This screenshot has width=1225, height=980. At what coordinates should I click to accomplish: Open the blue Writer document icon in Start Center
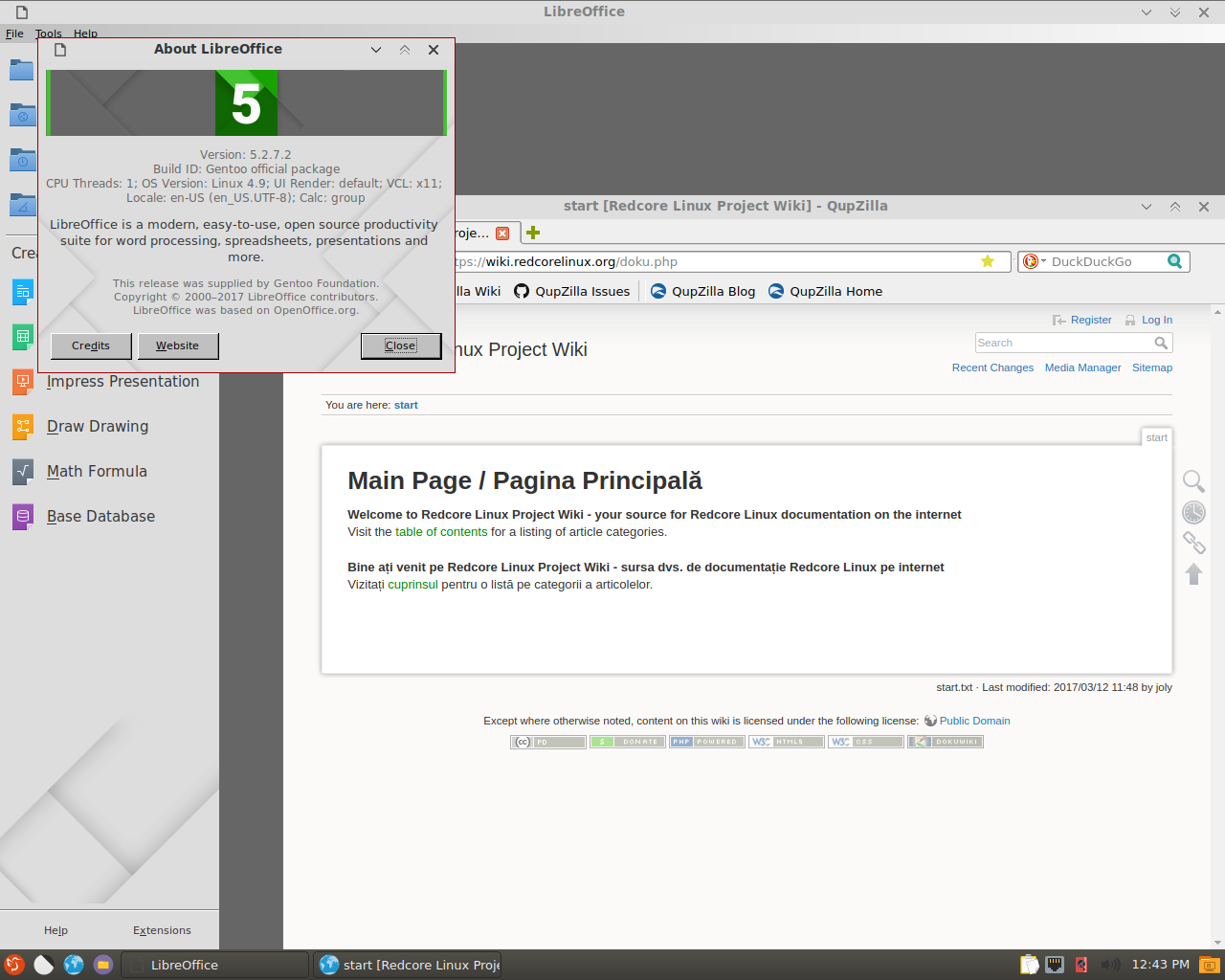pos(23,291)
